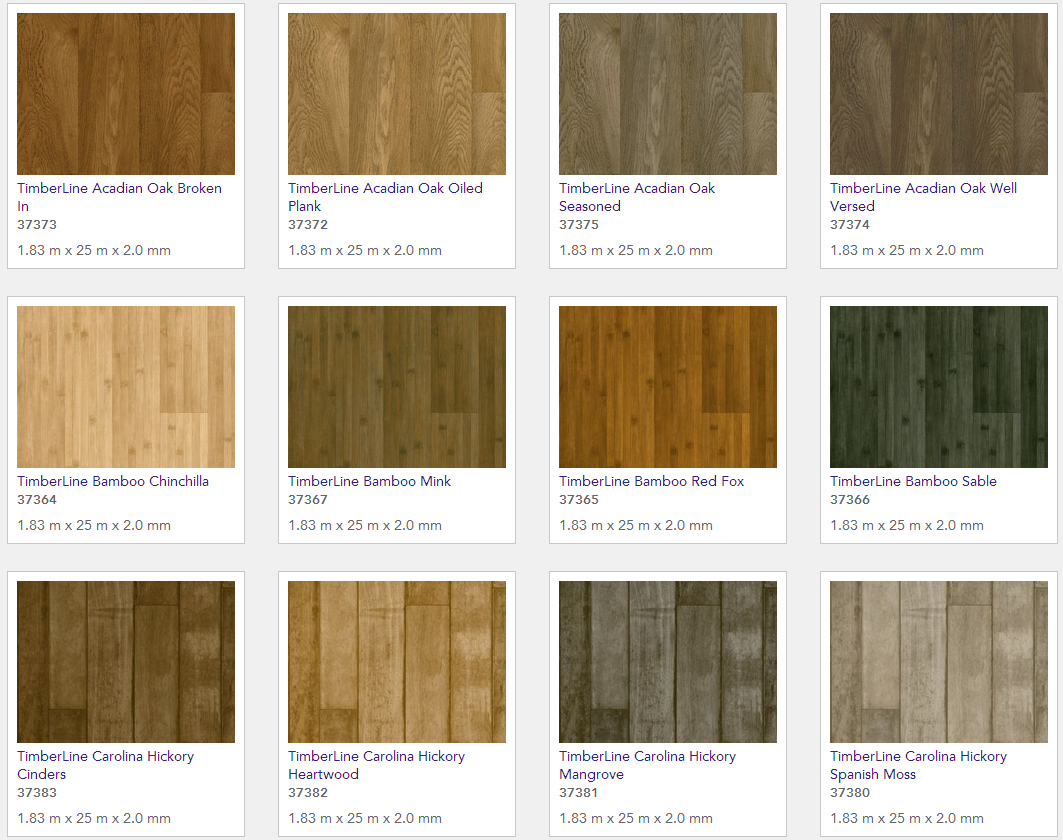Open the Bamboo Mink swatch image

click(397, 387)
